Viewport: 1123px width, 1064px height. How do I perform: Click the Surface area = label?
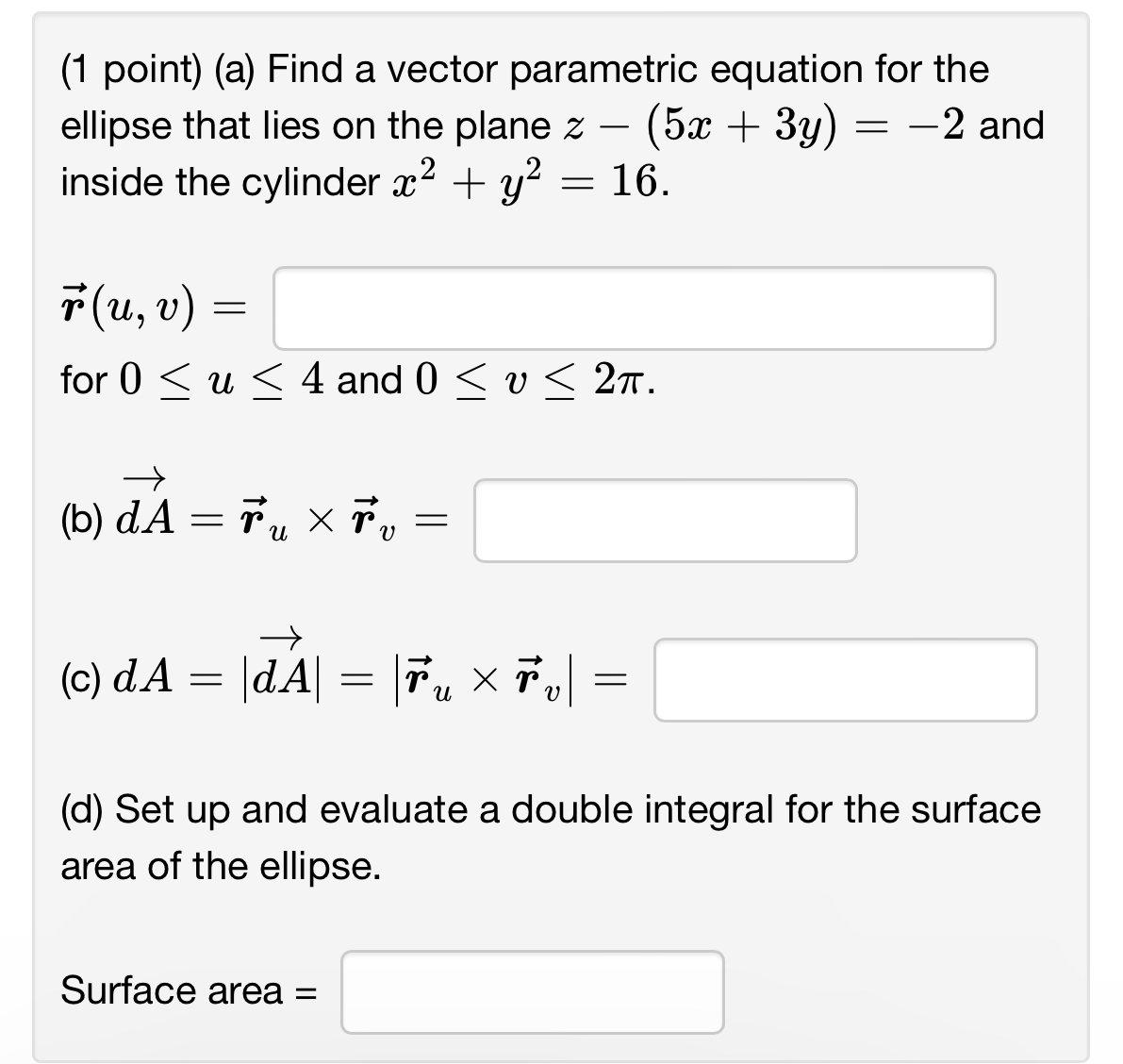click(187, 989)
